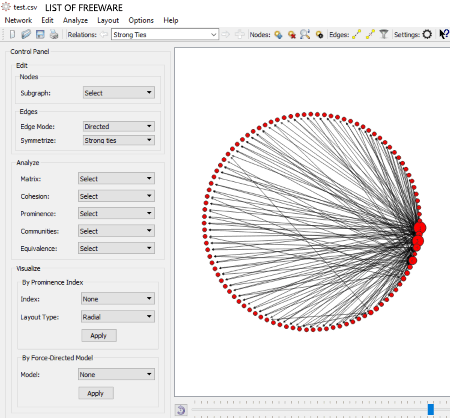Open the Prominence Select dropdown
Screen dimensions: 450x418
click(116, 213)
